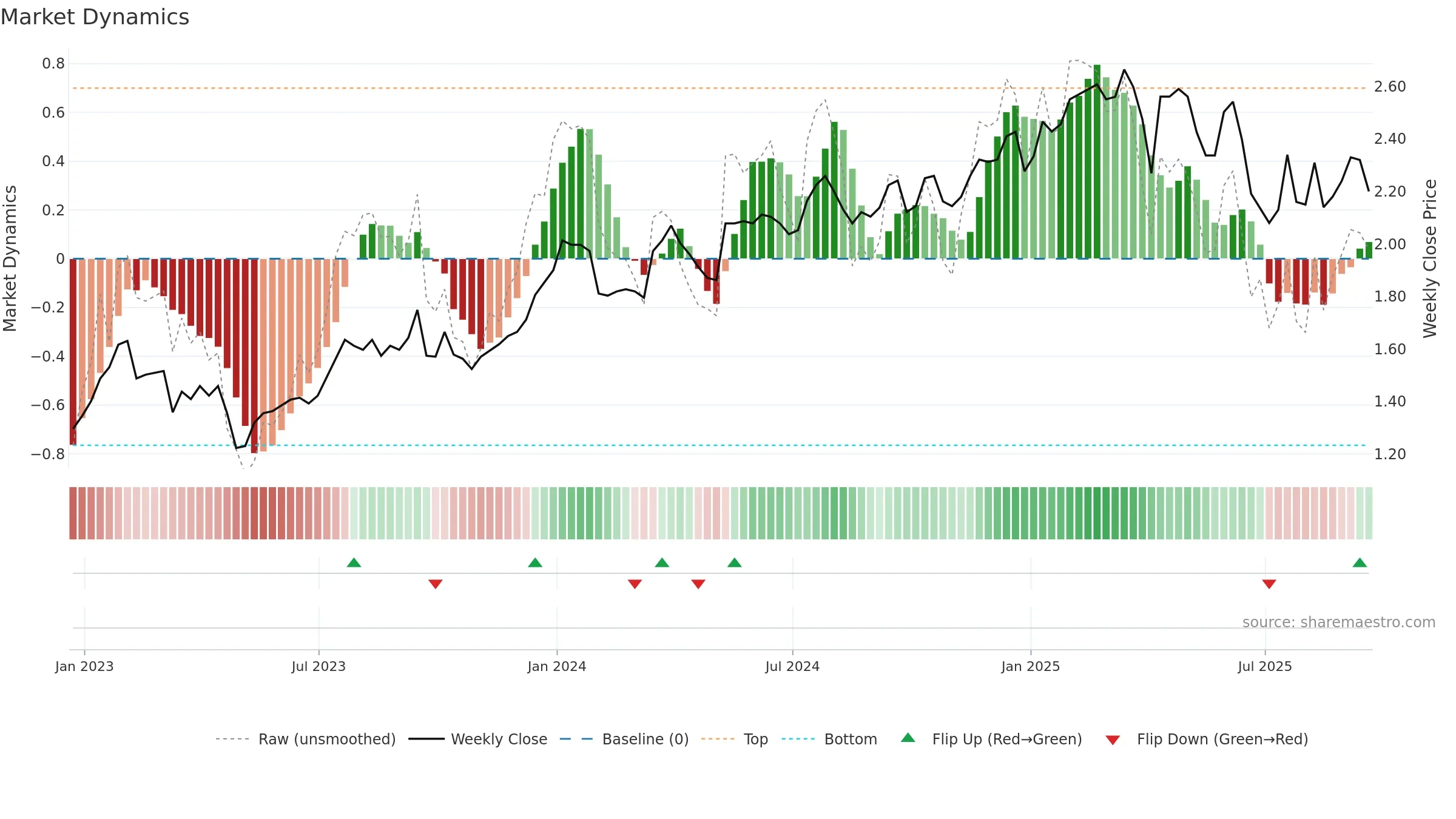Select the Flip Up marker last before Jul 2024
This screenshot has width=1456, height=819.
point(735,562)
